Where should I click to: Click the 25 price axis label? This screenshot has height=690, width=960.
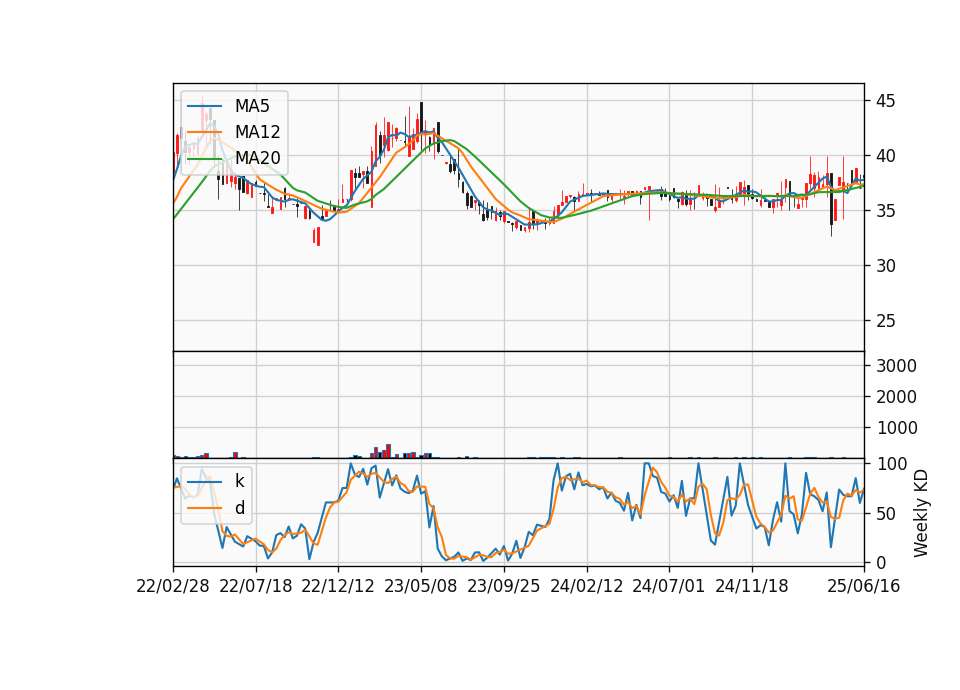coord(885,321)
